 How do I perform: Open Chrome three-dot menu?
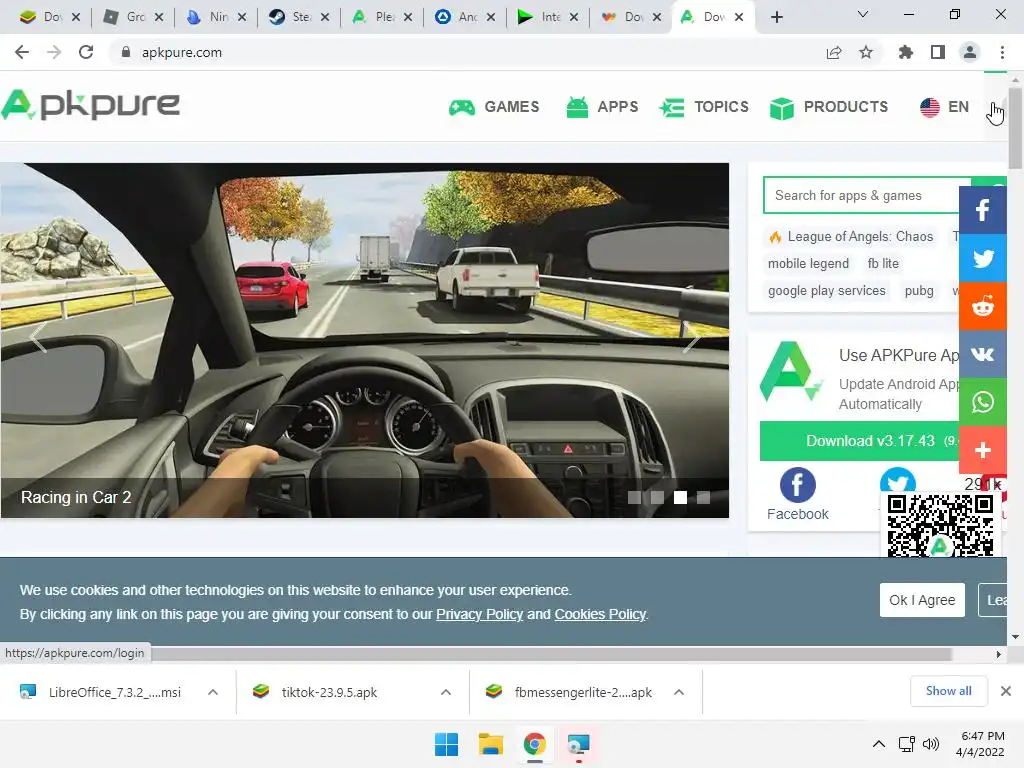(x=1002, y=52)
